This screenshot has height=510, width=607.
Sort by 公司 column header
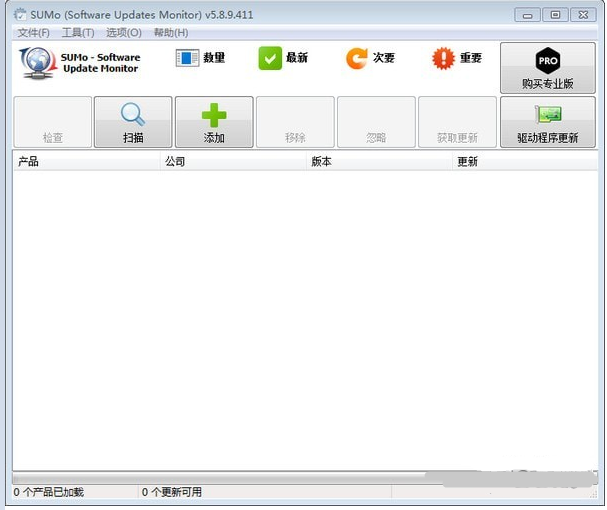pos(233,161)
